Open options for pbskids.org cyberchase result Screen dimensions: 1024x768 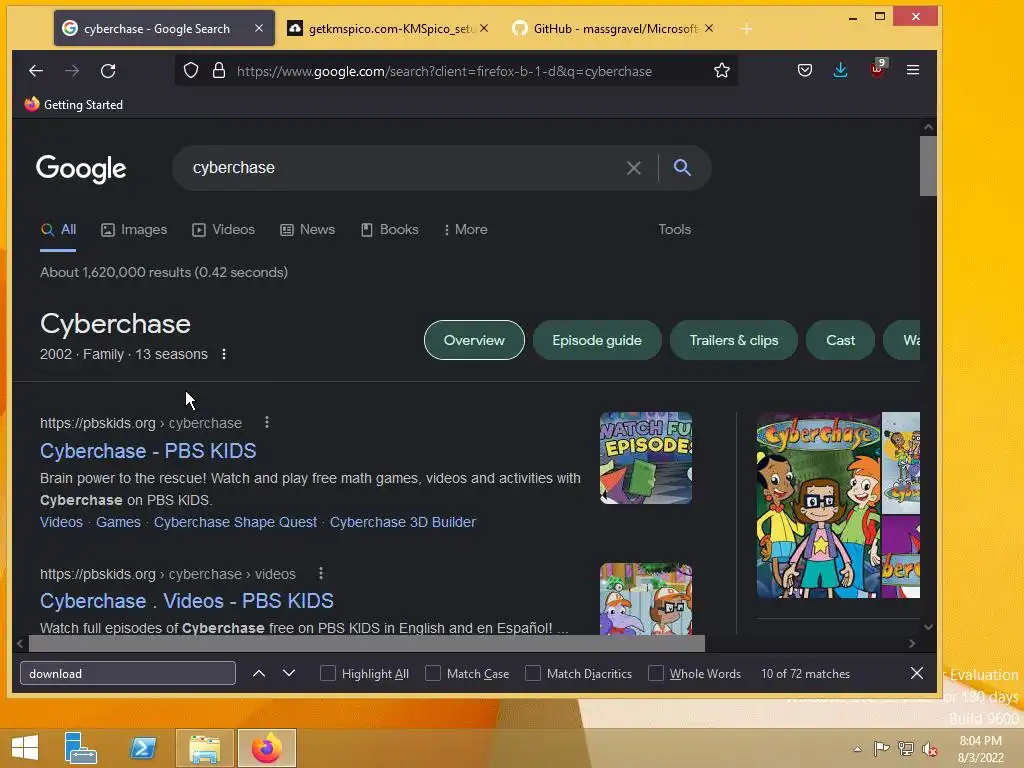[x=267, y=423]
